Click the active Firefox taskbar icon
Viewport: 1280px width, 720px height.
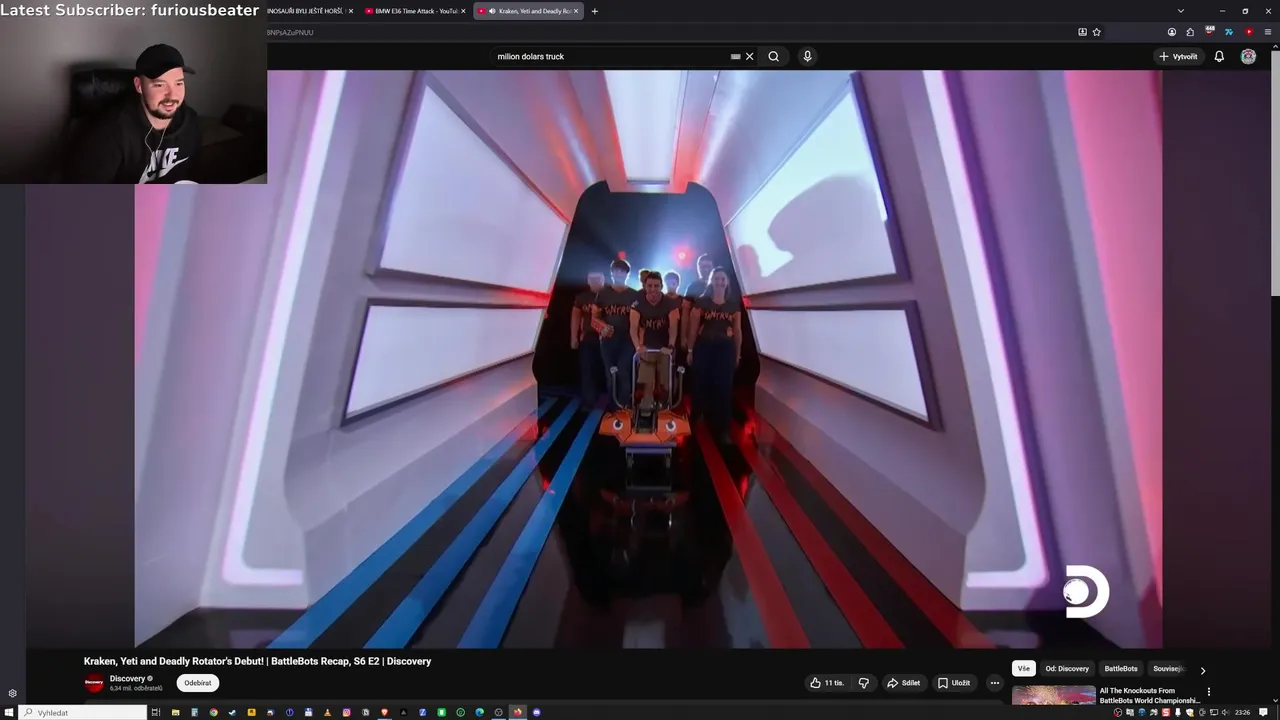tap(517, 712)
